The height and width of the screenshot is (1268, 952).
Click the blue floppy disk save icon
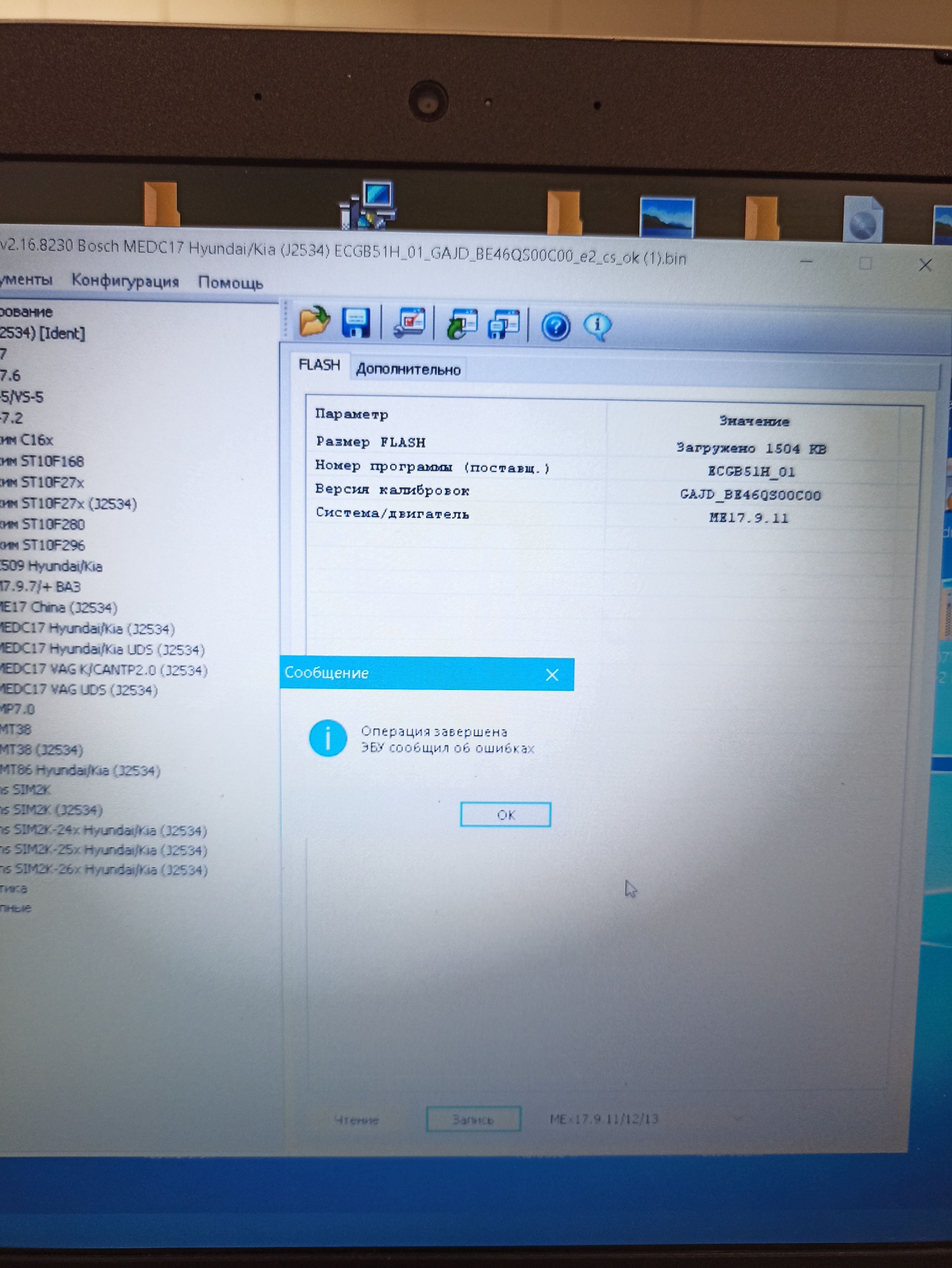coord(355,323)
